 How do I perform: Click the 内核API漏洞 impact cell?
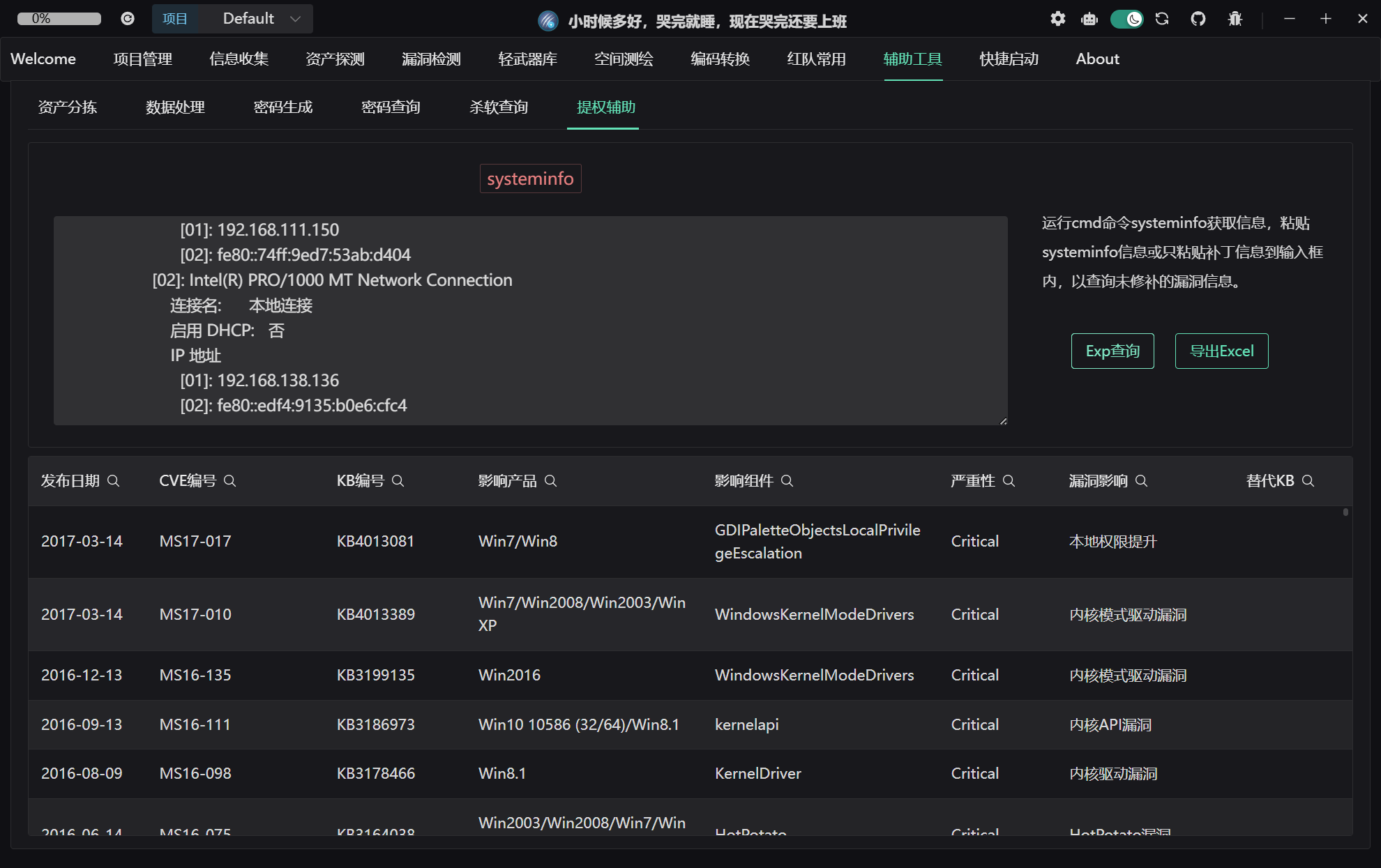1110,725
